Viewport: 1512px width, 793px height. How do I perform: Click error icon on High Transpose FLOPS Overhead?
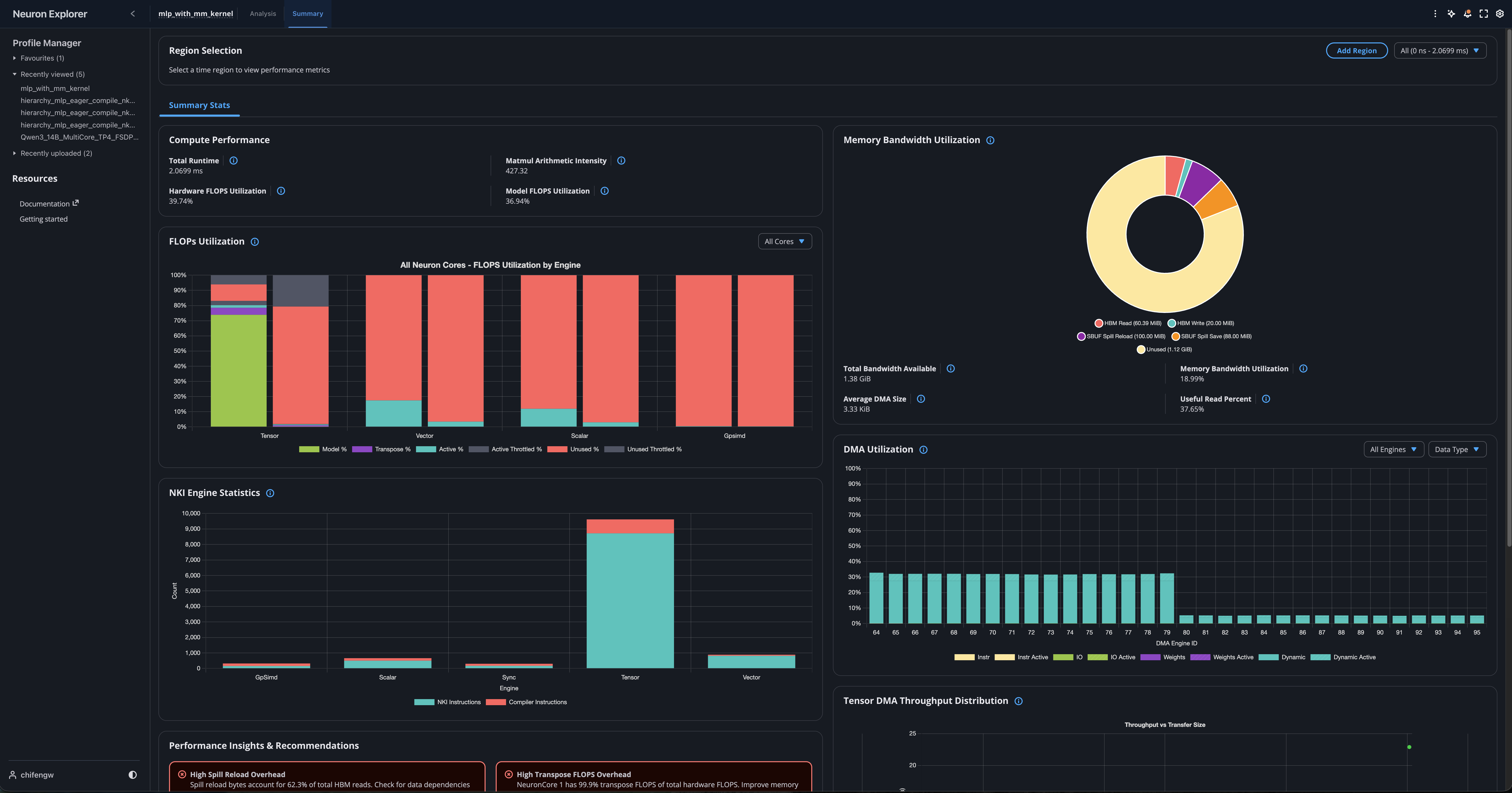tap(509, 774)
